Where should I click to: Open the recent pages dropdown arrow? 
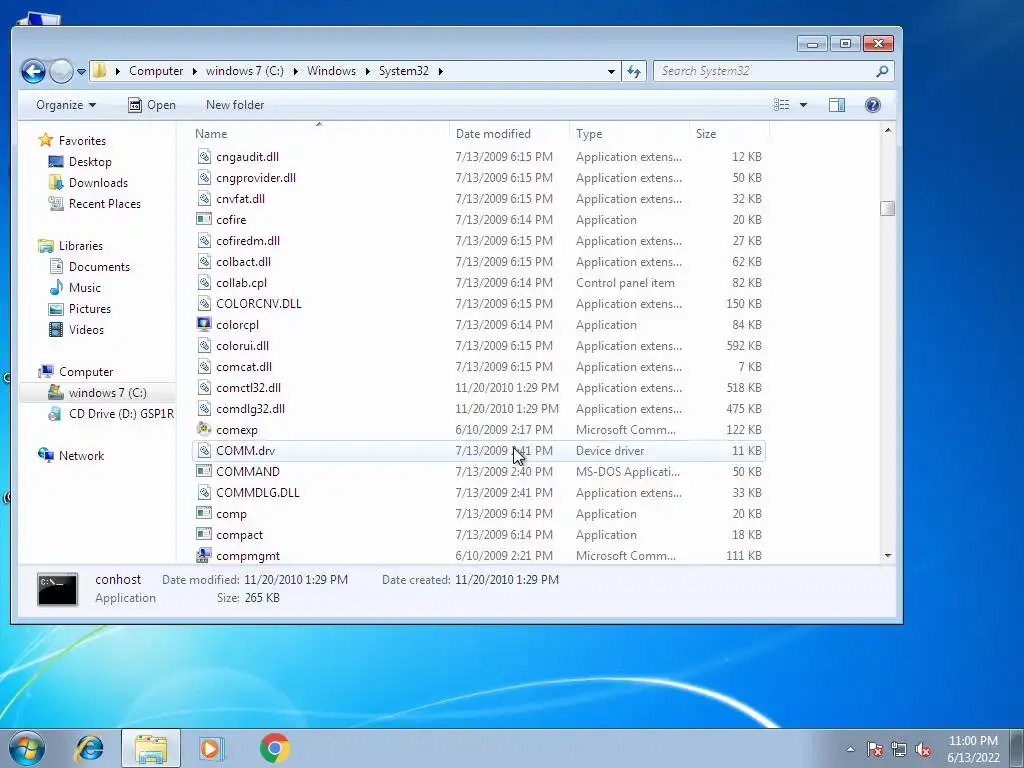coord(81,72)
